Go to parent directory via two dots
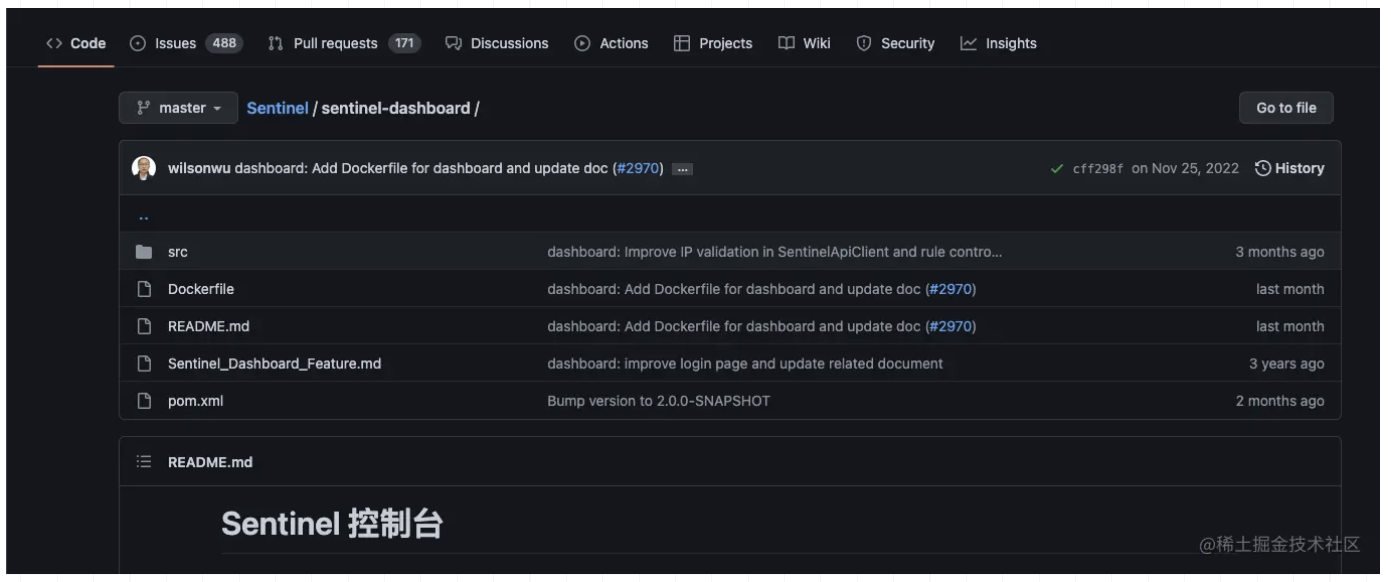The image size is (1391, 582). point(144,215)
